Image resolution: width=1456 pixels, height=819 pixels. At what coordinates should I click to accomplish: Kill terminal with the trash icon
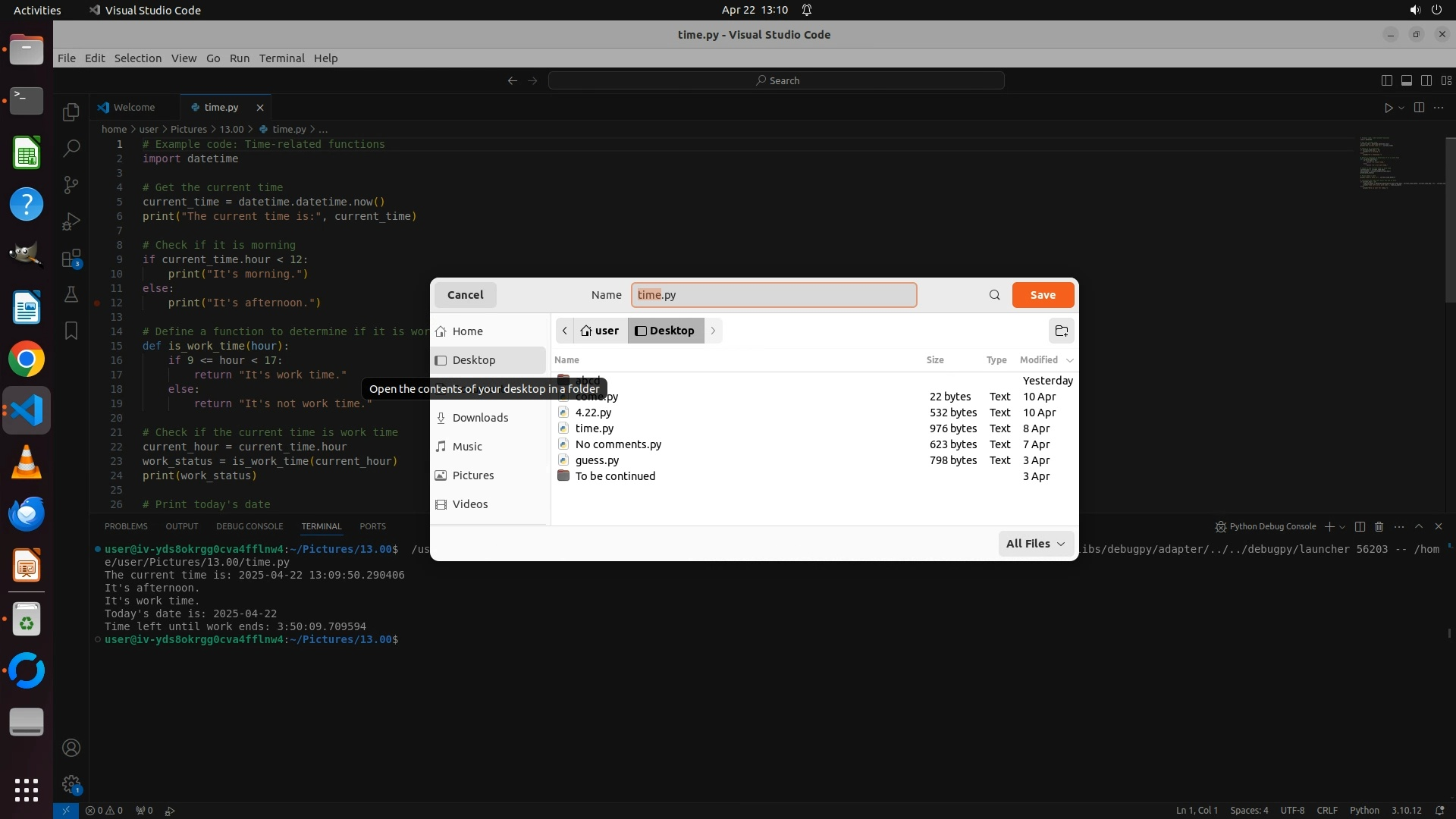click(1379, 526)
